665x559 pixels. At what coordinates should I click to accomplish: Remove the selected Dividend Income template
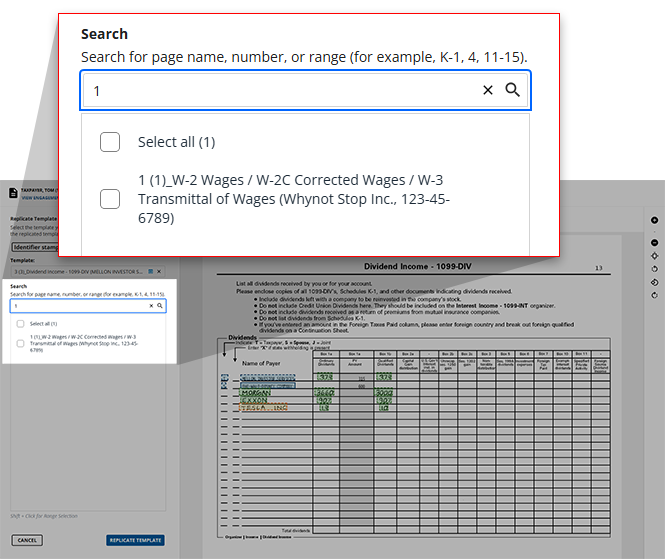click(x=159, y=271)
